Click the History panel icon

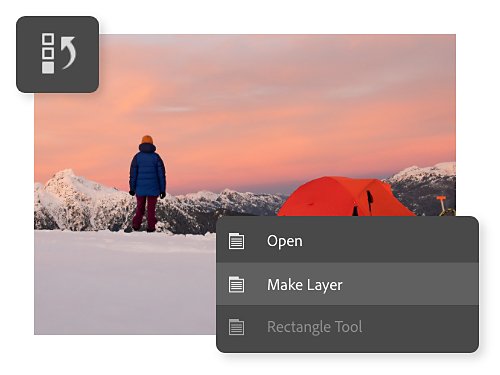[x=58, y=54]
